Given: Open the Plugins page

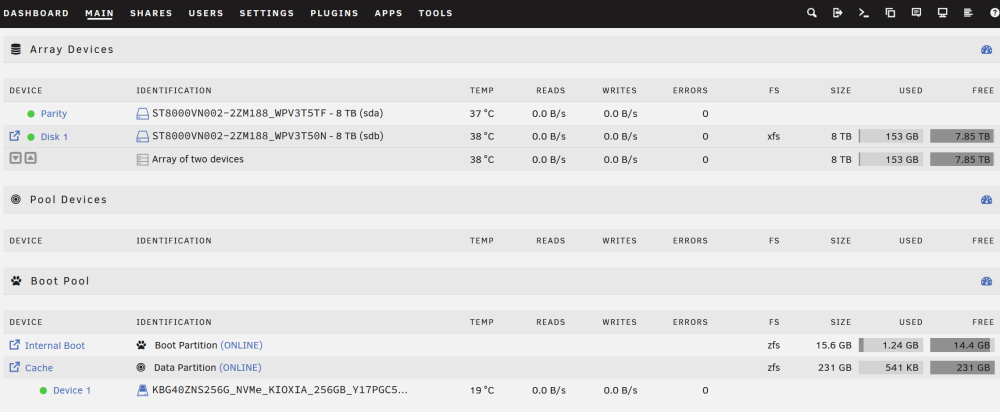Looking at the screenshot, I should 335,13.
